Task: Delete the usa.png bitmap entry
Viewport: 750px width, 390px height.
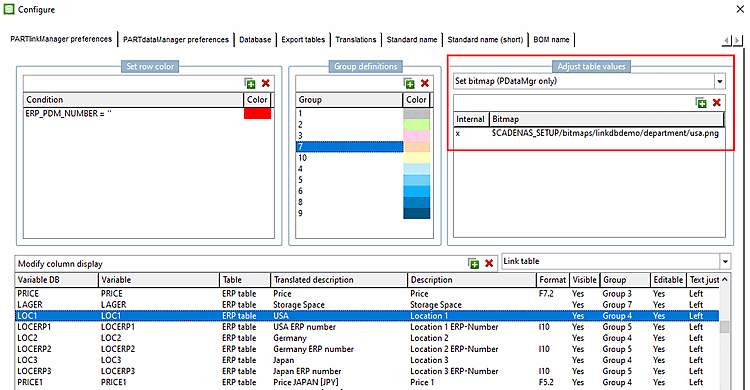Action: [x=717, y=102]
